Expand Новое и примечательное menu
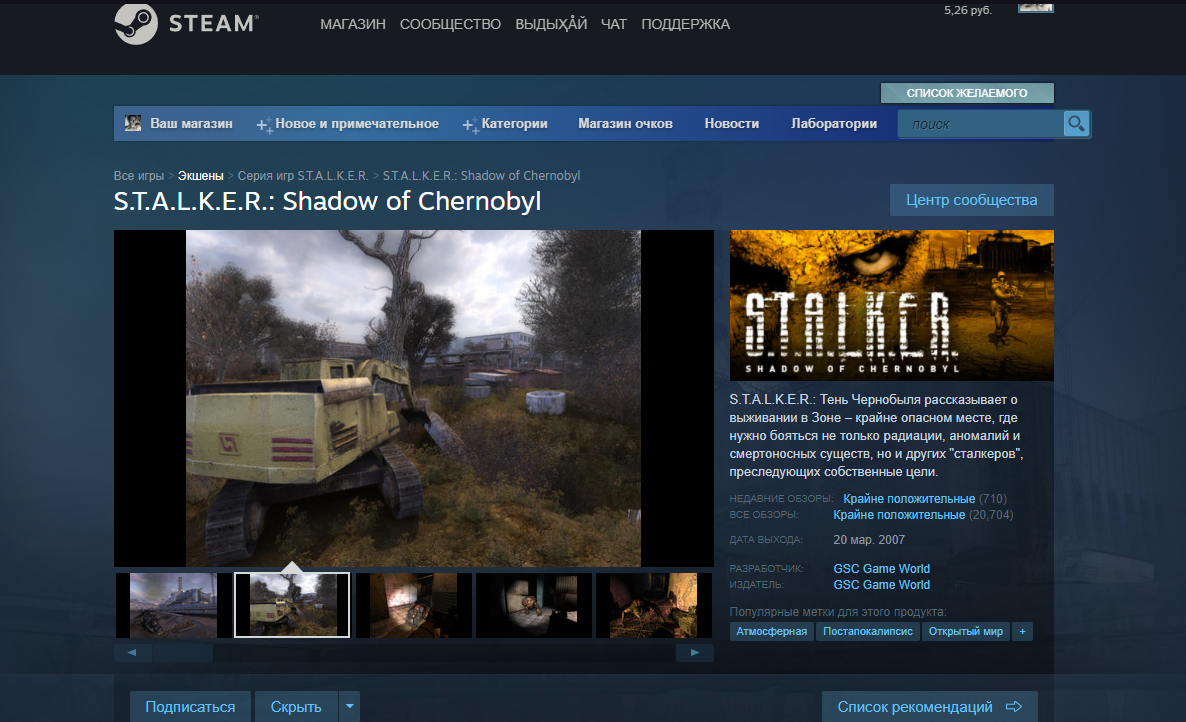Screen dimensions: 1186x722 coord(348,124)
